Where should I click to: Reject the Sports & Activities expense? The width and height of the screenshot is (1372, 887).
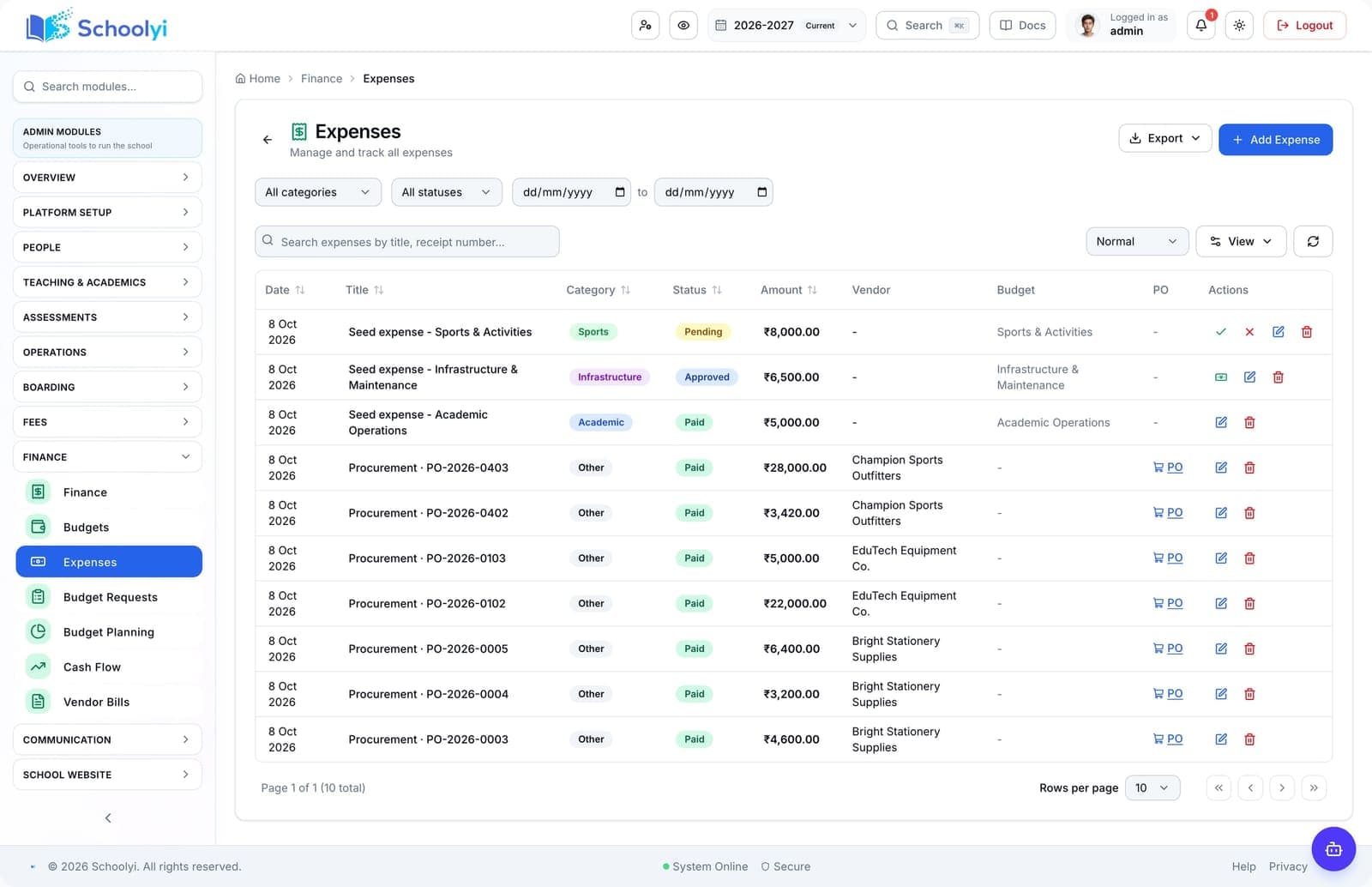[x=1249, y=332]
